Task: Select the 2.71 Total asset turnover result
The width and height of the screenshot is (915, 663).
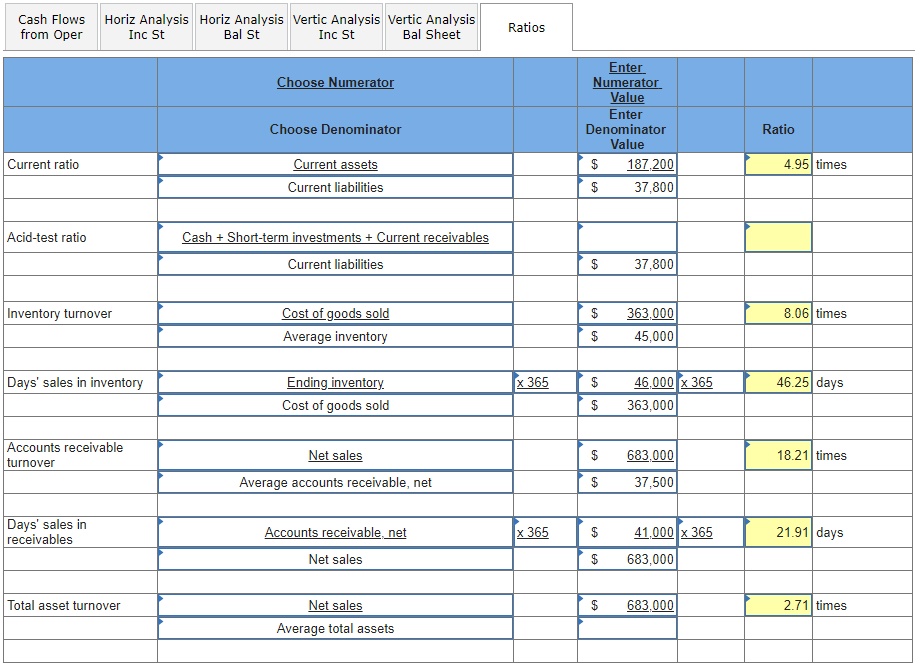Action: tap(778, 605)
